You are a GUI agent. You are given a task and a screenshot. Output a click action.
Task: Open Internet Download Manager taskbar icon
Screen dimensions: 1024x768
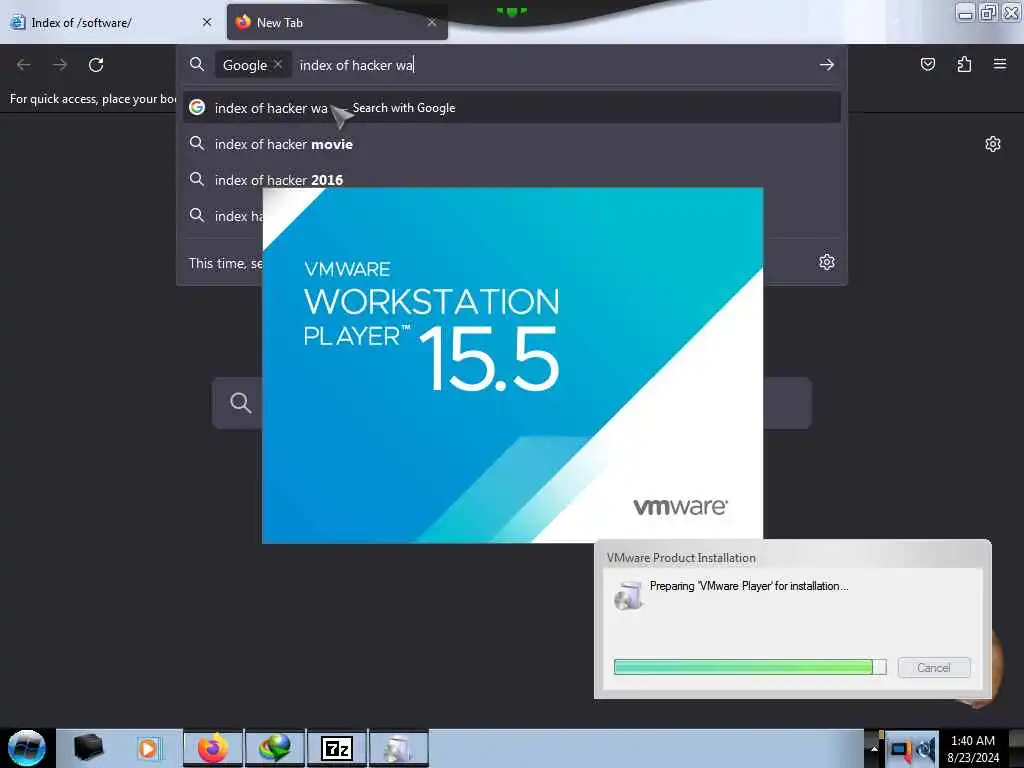(x=274, y=748)
